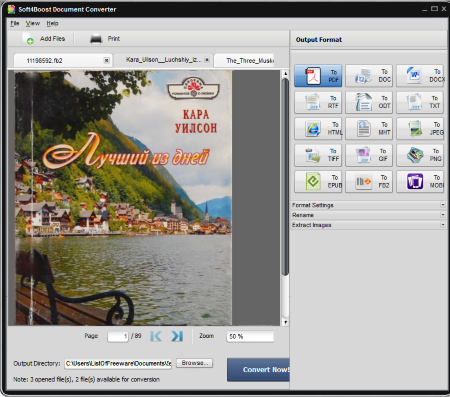
Task: Select the To PNG output format
Action: (420, 155)
